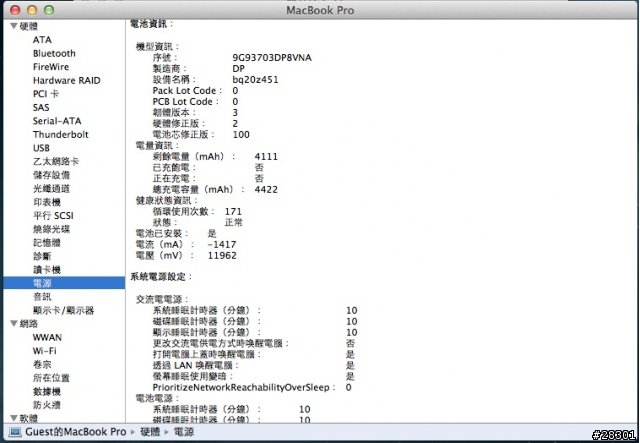Select Bluetooth in the sidebar
This screenshot has height=443, width=640.
54,53
